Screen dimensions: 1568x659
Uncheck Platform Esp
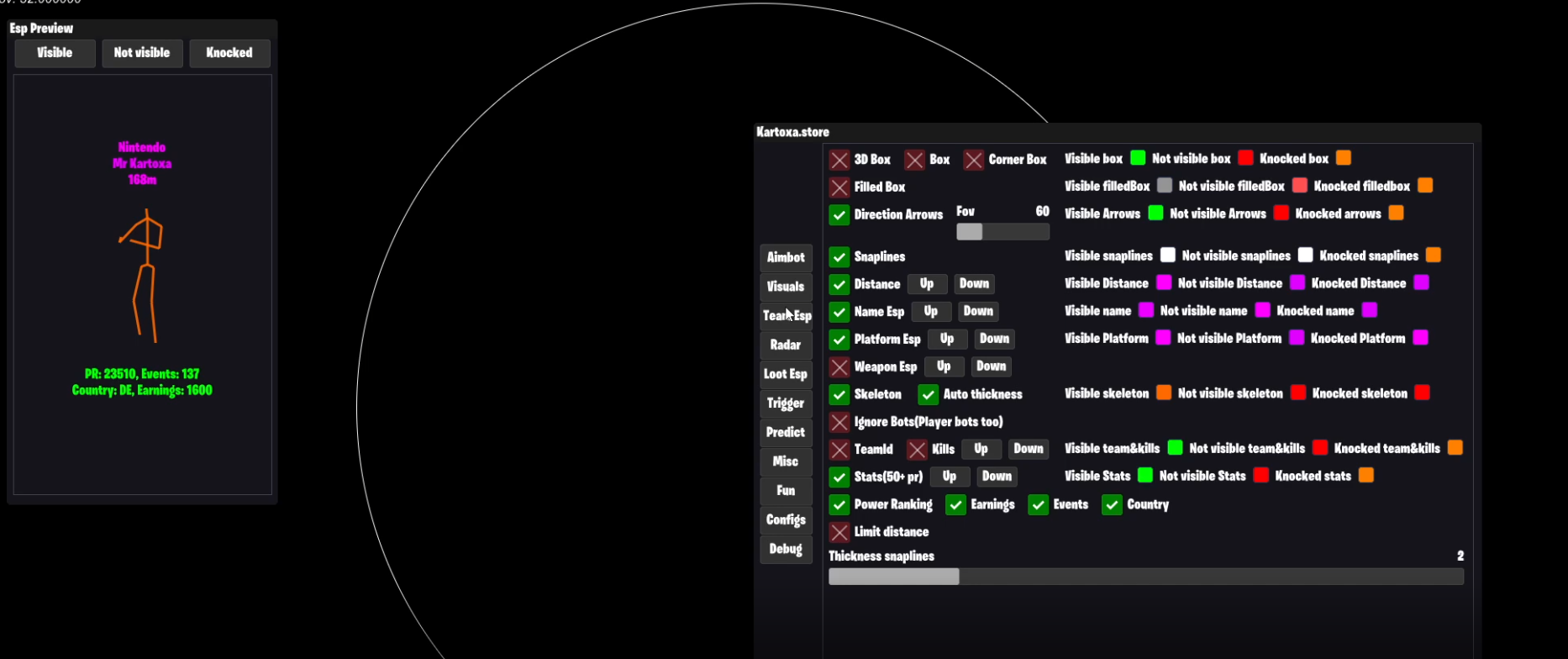[x=839, y=340]
